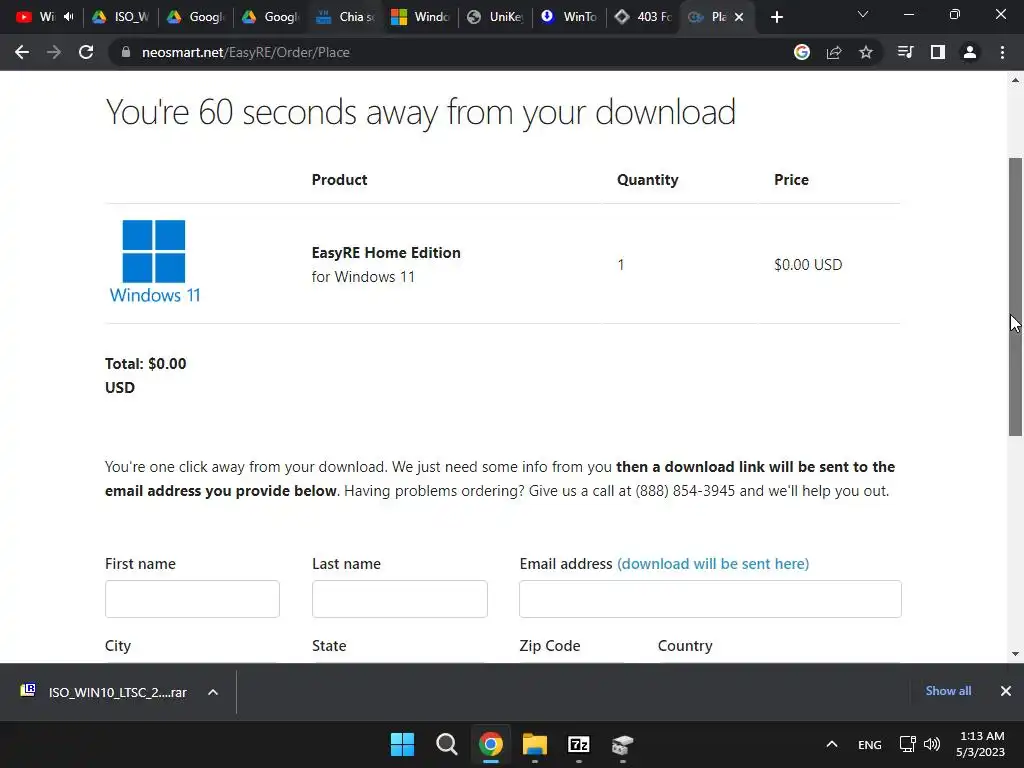This screenshot has width=1024, height=768.
Task: Open 7-Zip from the taskbar
Action: point(579,744)
